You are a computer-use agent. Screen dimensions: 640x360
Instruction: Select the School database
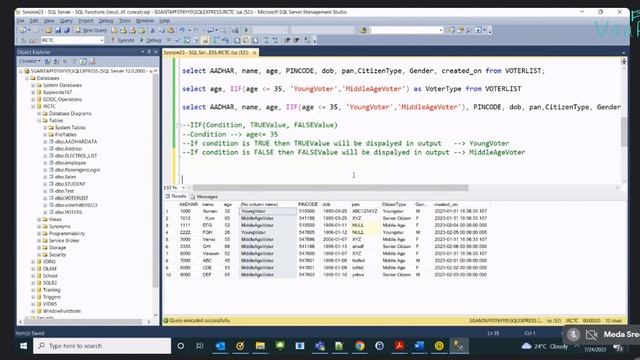50,276
